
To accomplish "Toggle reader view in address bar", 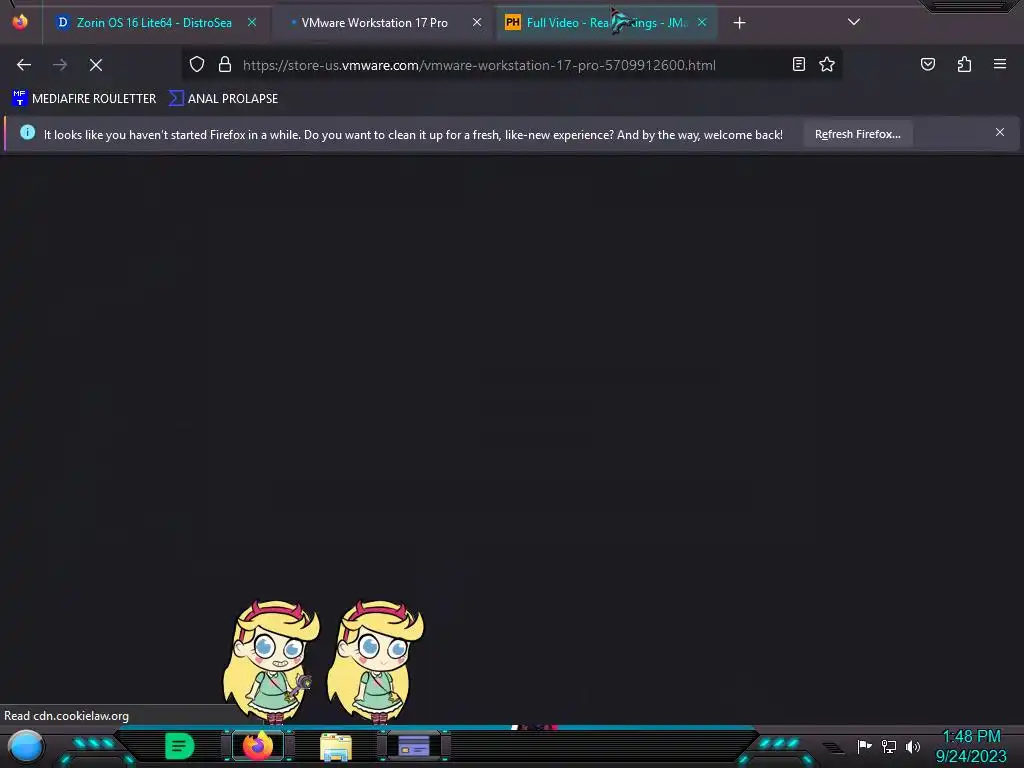I will click(x=798, y=64).
